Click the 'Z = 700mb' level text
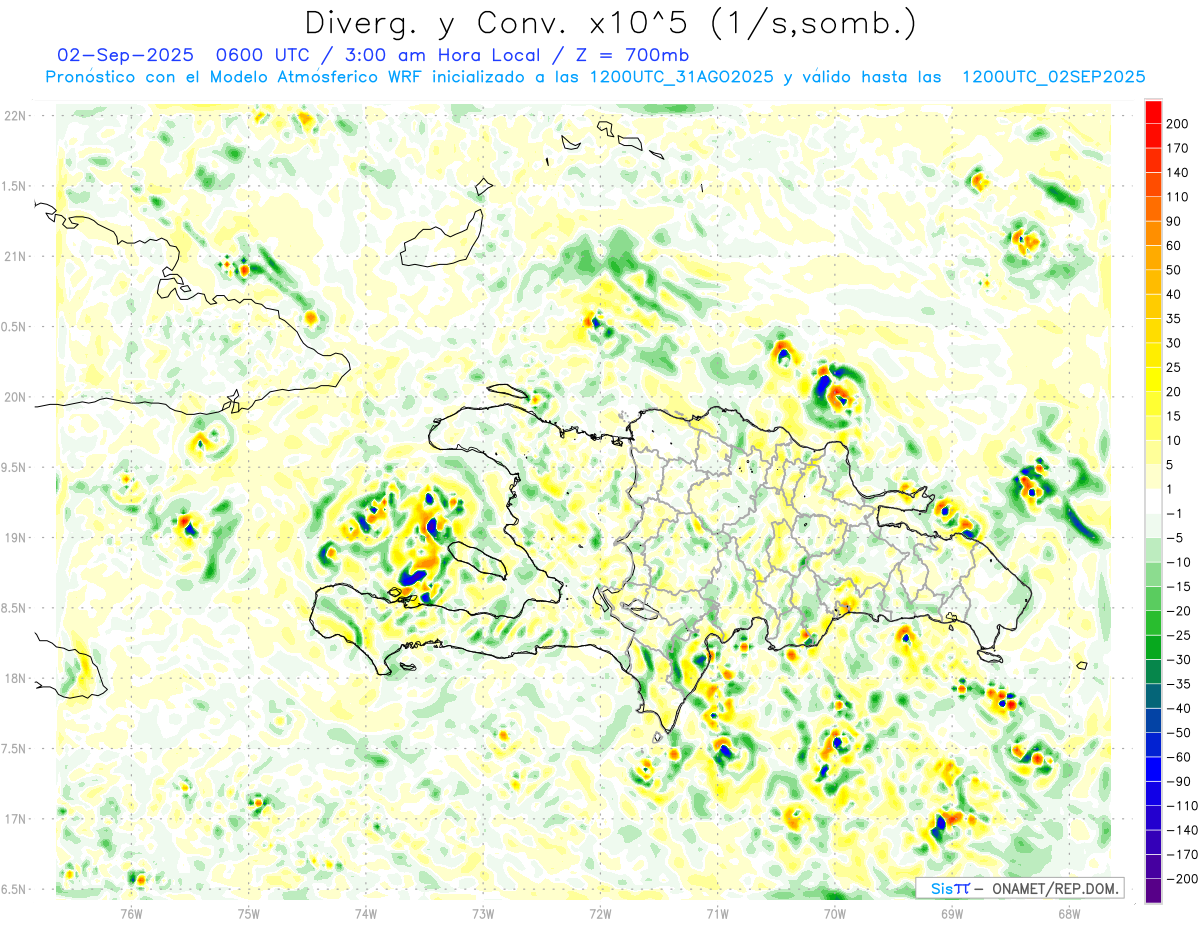Image resolution: width=1200 pixels, height=927 pixels. coord(632,55)
